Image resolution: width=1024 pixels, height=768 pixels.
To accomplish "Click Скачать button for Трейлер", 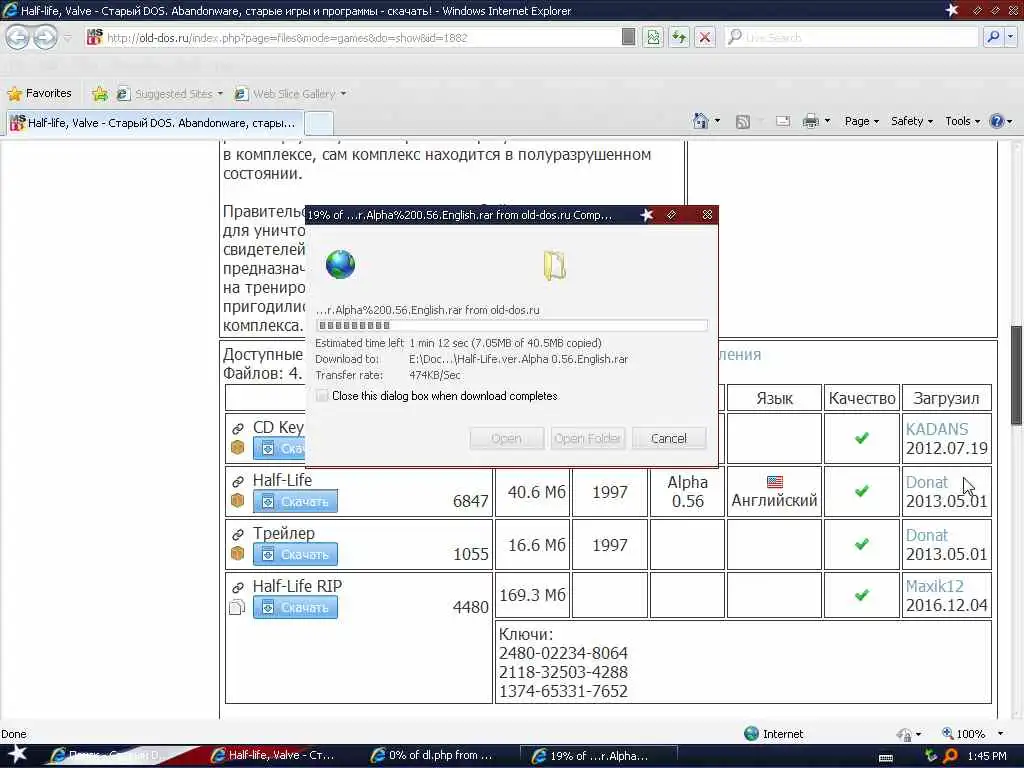I will click(295, 554).
